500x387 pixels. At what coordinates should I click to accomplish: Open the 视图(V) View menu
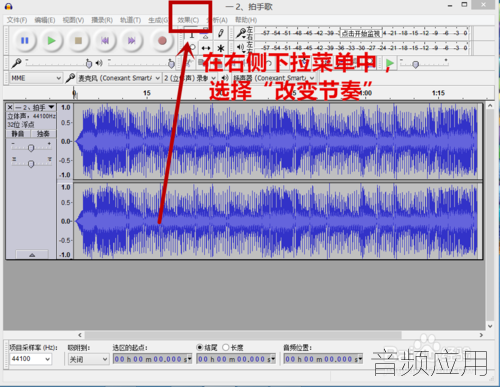(73, 20)
